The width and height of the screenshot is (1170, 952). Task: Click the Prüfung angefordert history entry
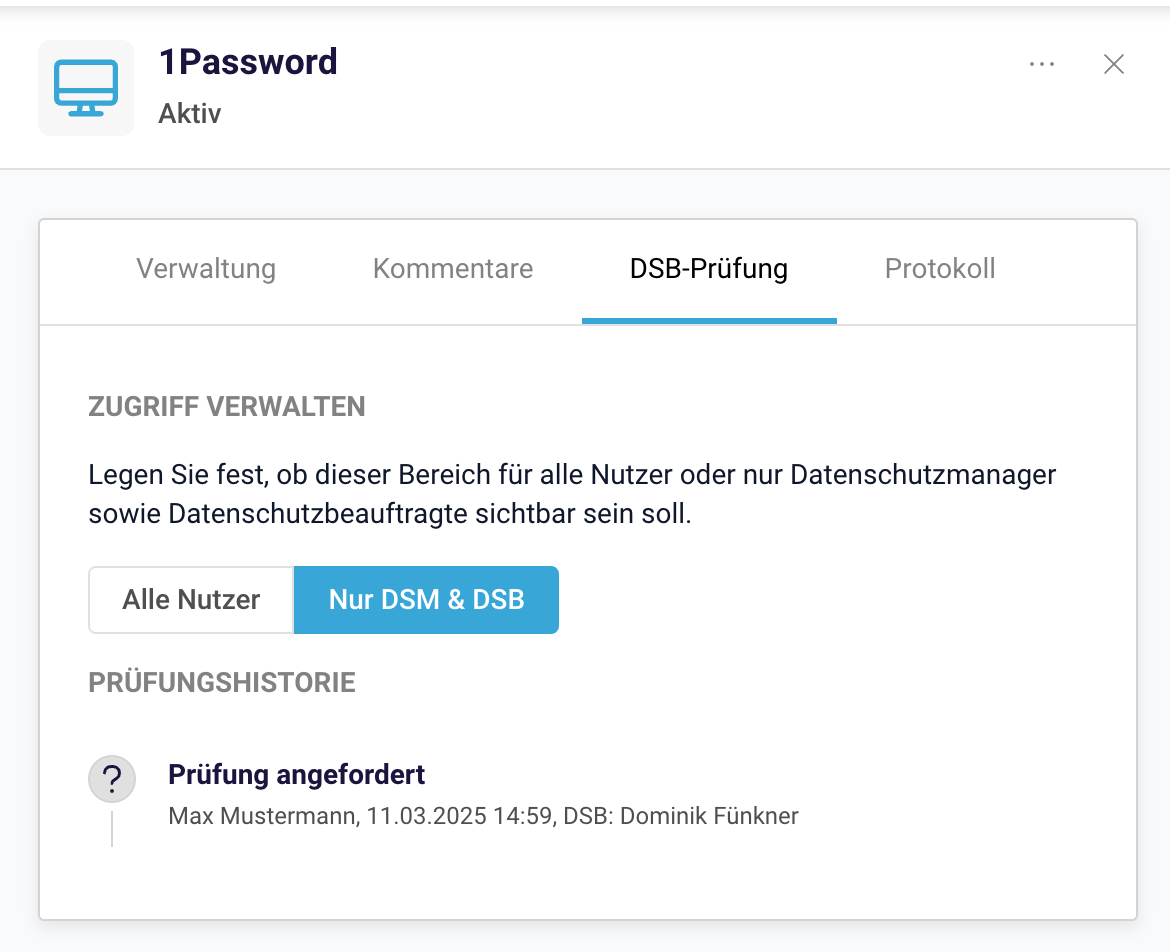[x=296, y=774]
